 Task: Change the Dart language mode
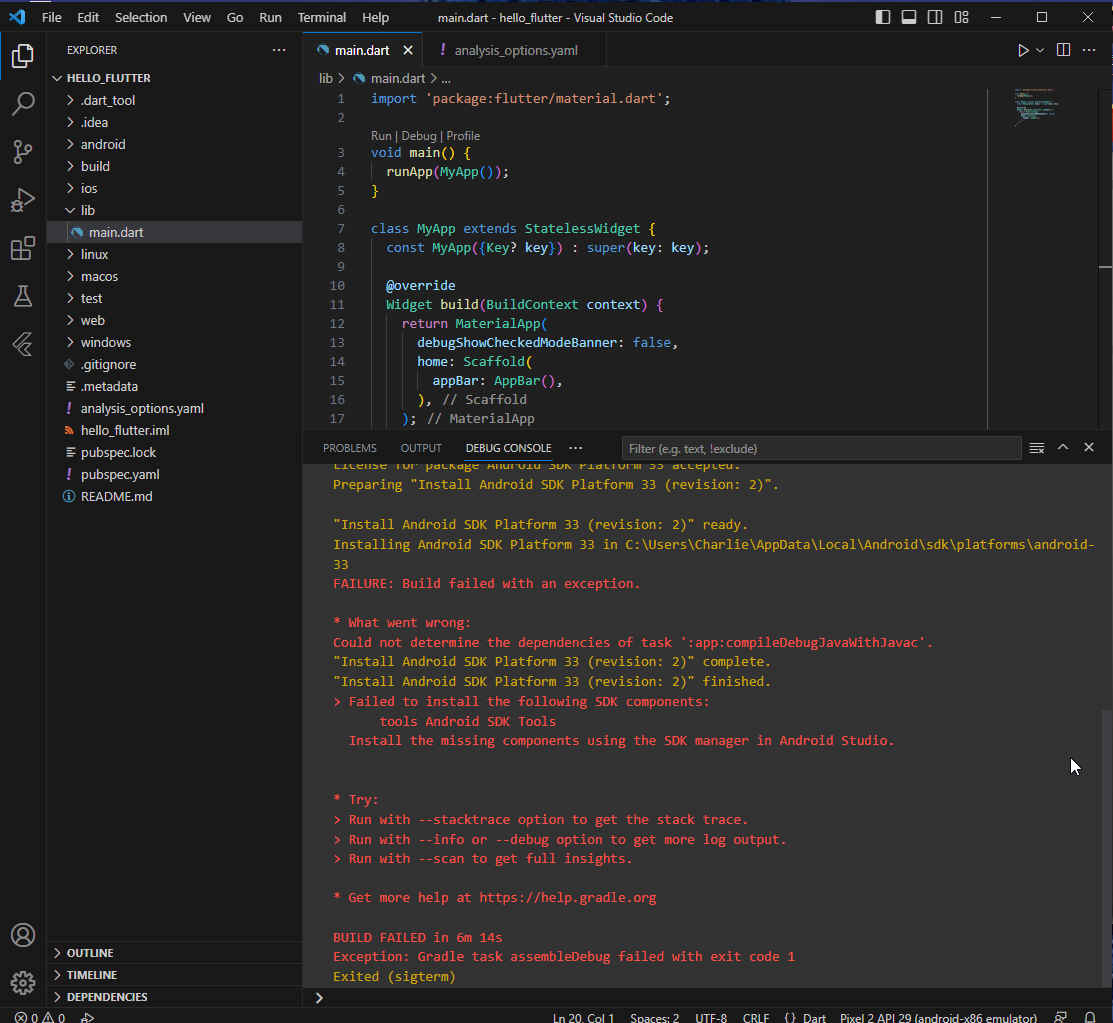[x=814, y=1017]
